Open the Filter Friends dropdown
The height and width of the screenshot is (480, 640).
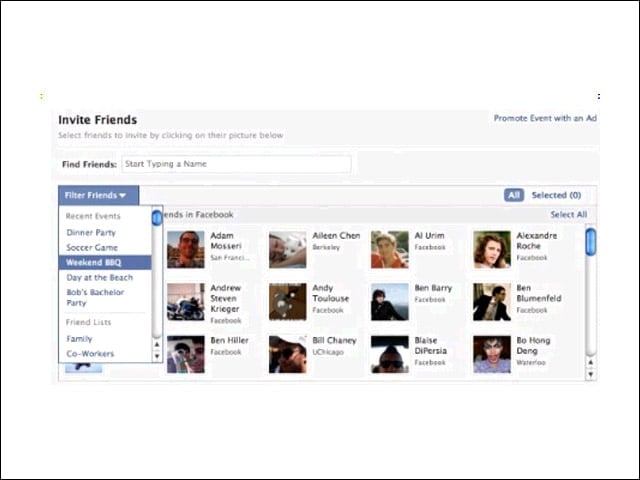[98, 196]
